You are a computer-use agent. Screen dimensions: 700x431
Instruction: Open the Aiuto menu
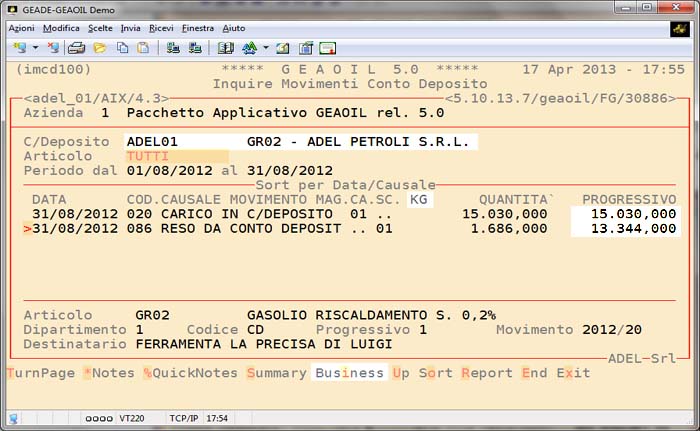pos(234,28)
